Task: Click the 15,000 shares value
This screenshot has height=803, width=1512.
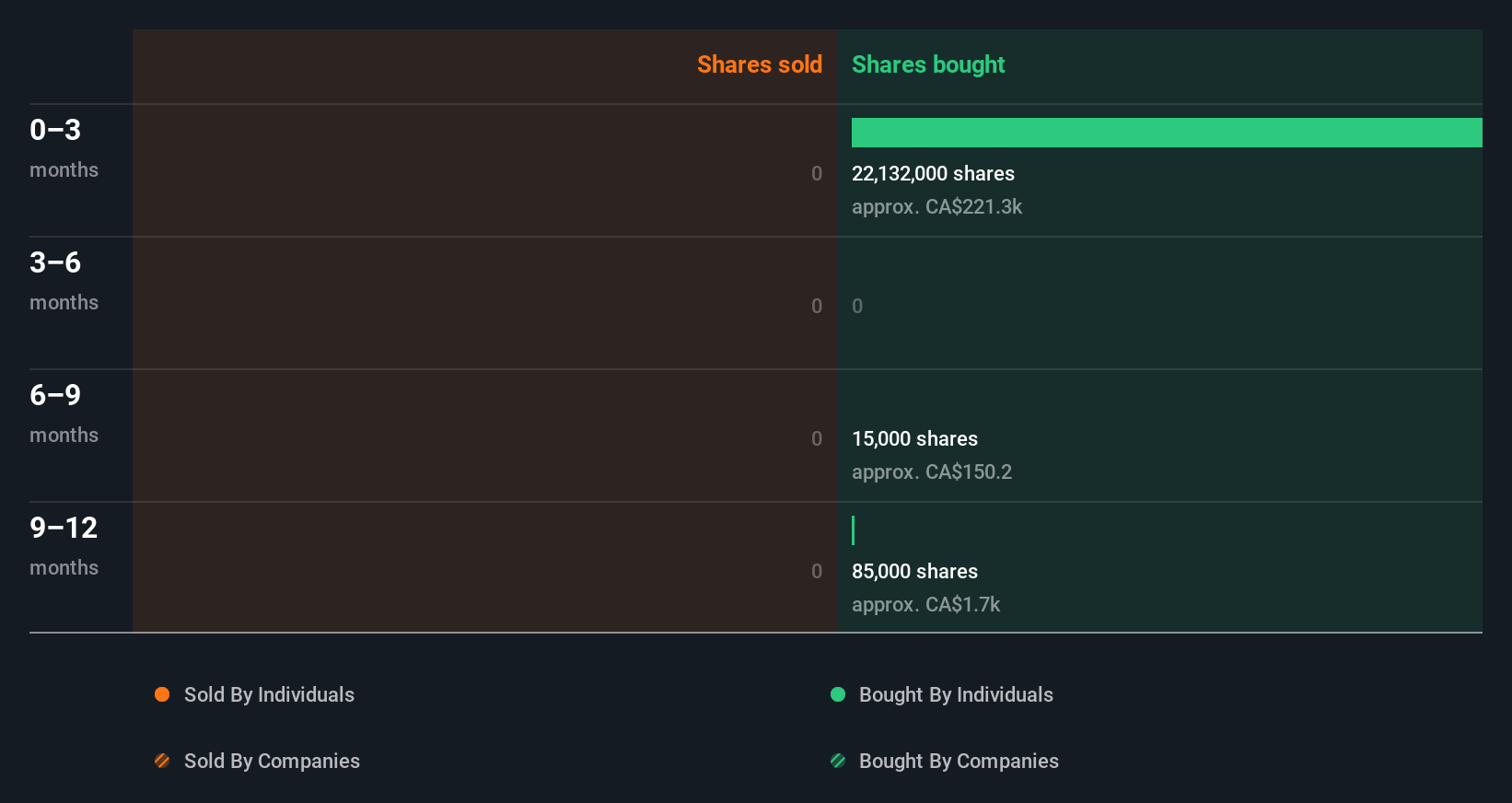Action: [914, 439]
